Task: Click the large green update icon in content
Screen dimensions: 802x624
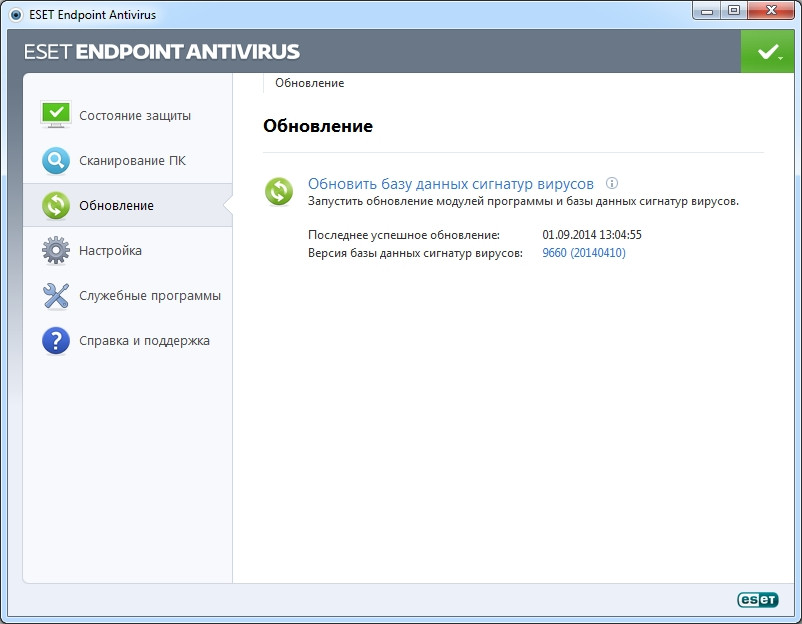Action: tap(279, 191)
